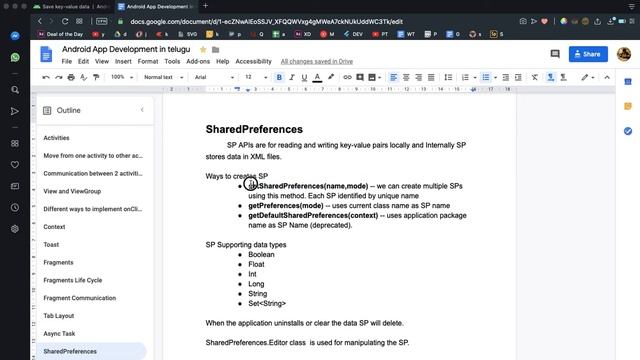Image resolution: width=640 pixels, height=360 pixels.
Task: Open line spacing options
Action: tap(448, 77)
